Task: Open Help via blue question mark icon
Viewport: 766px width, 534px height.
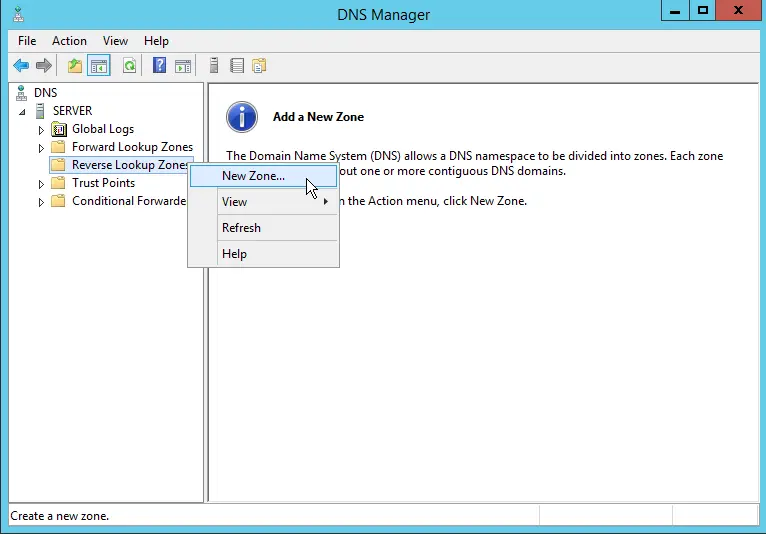Action: tap(159, 66)
